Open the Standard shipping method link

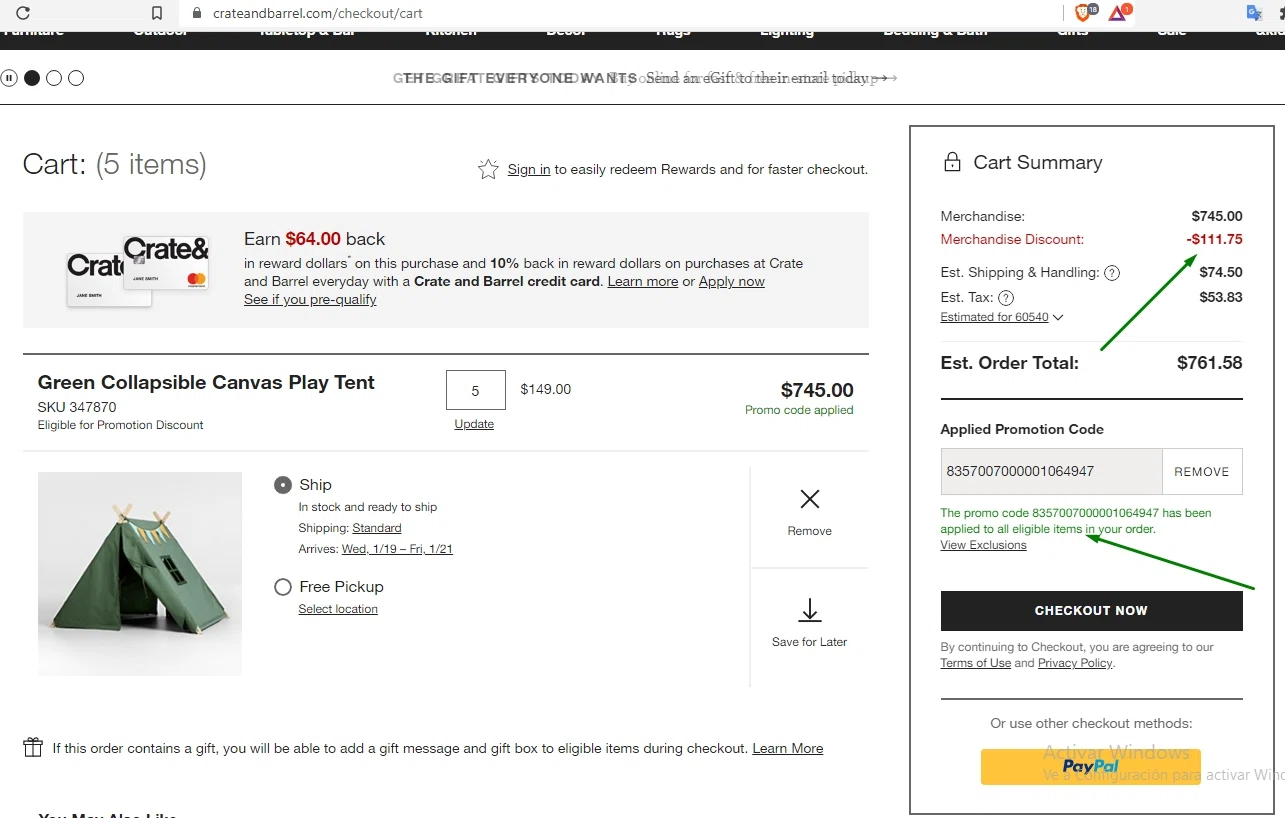[x=377, y=528]
